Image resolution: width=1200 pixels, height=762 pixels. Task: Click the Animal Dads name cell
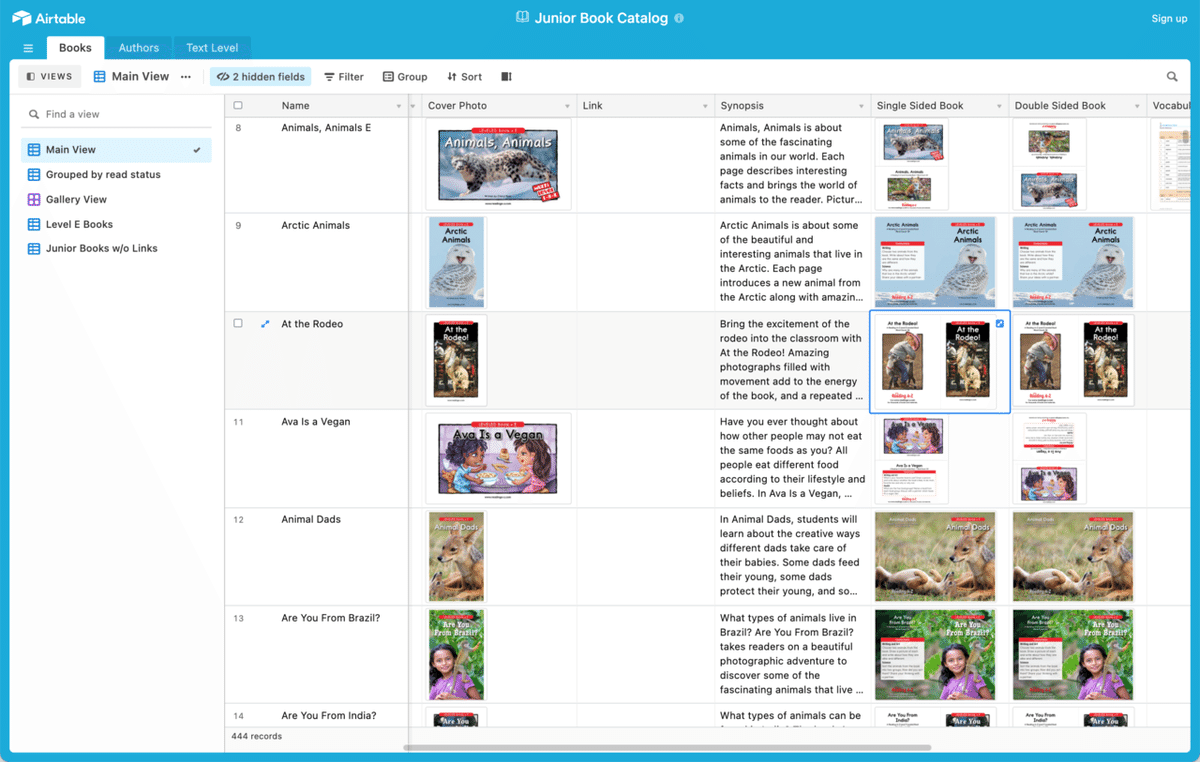click(x=311, y=520)
